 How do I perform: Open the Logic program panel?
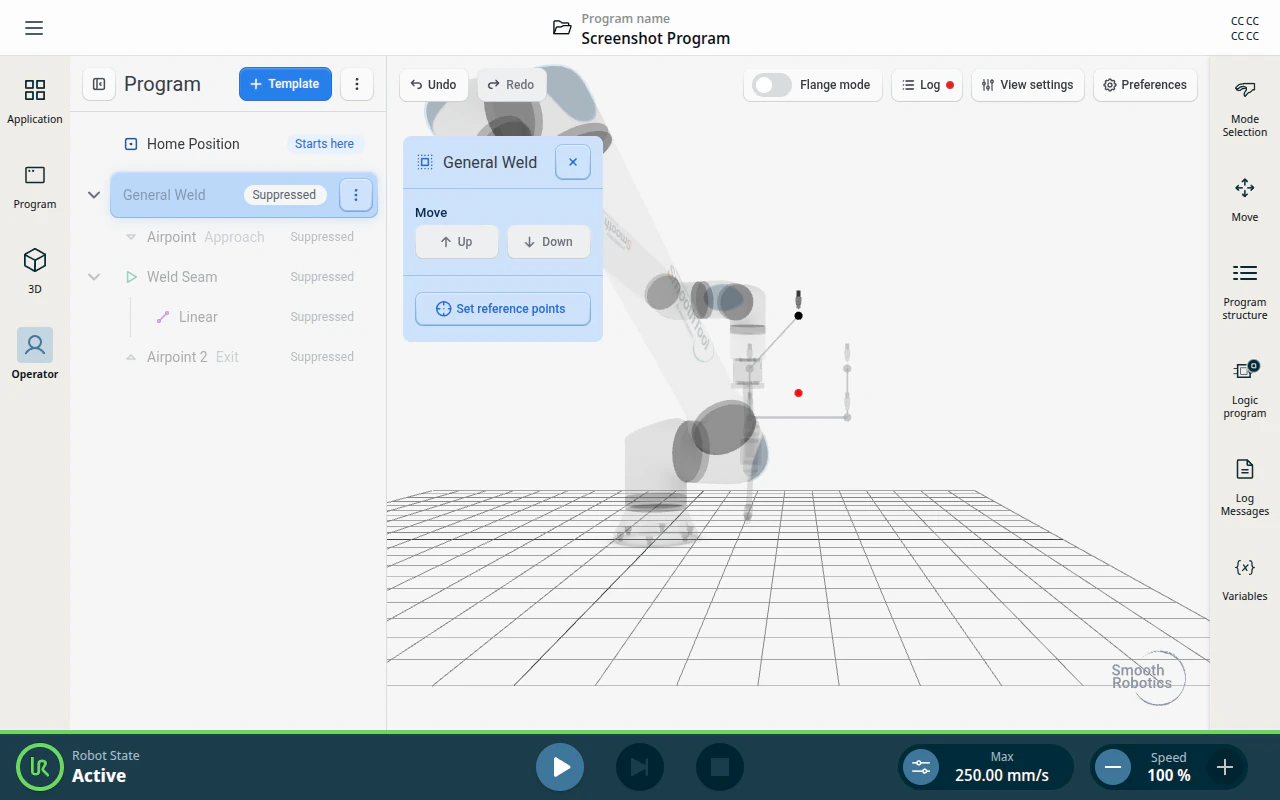(x=1245, y=389)
